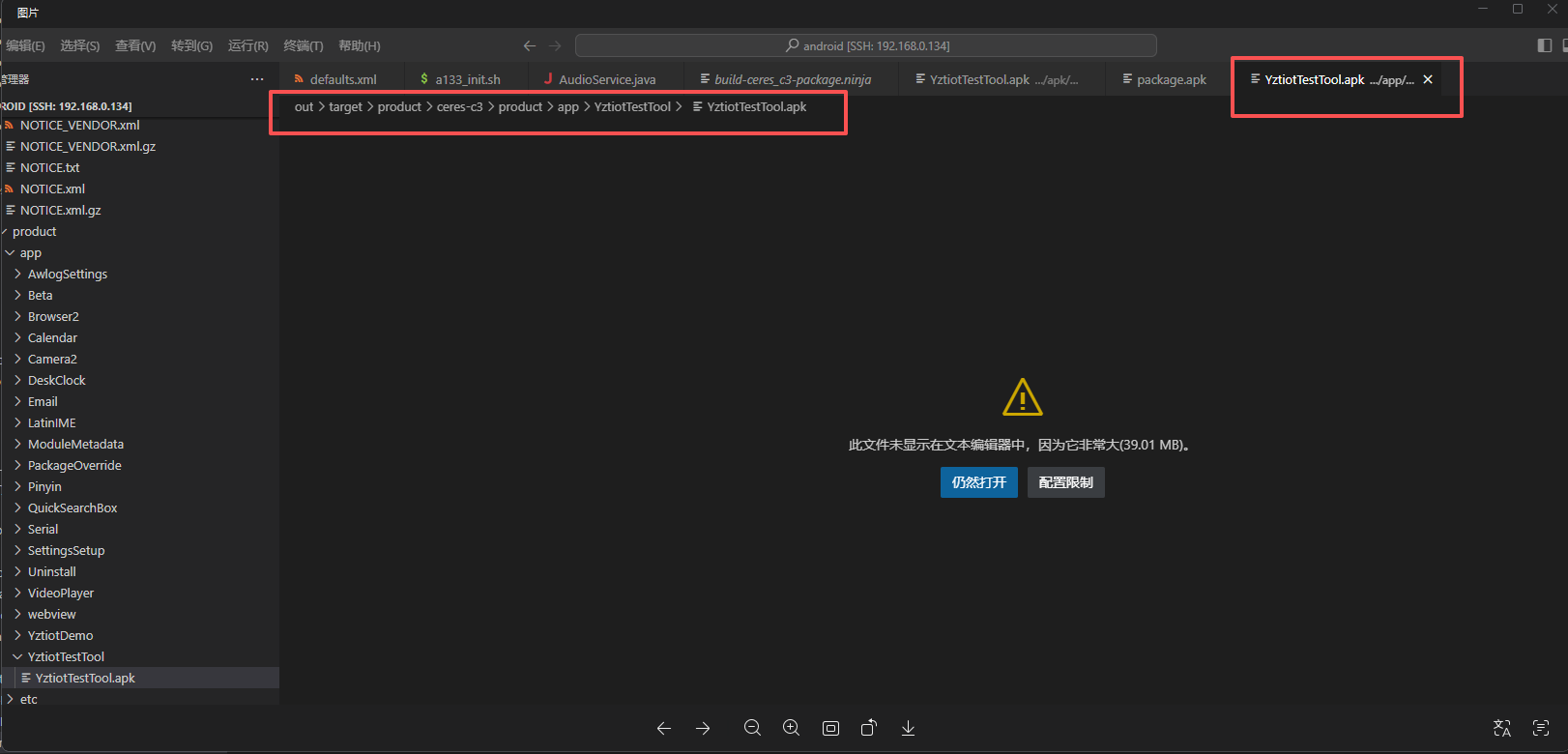
Task: Click the android SSH command center search box
Action: tap(865, 45)
